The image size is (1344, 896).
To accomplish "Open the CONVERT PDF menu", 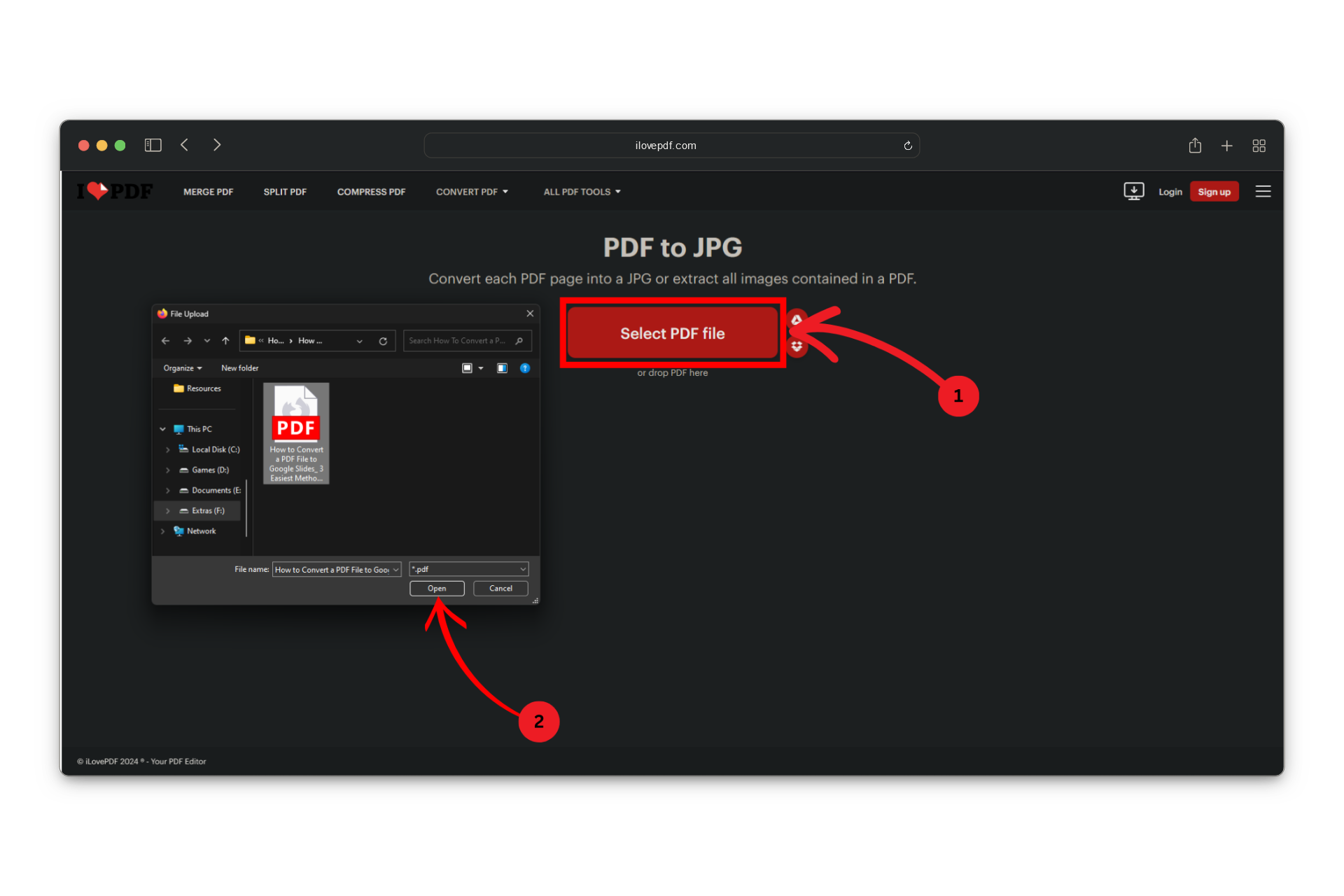I will [472, 192].
